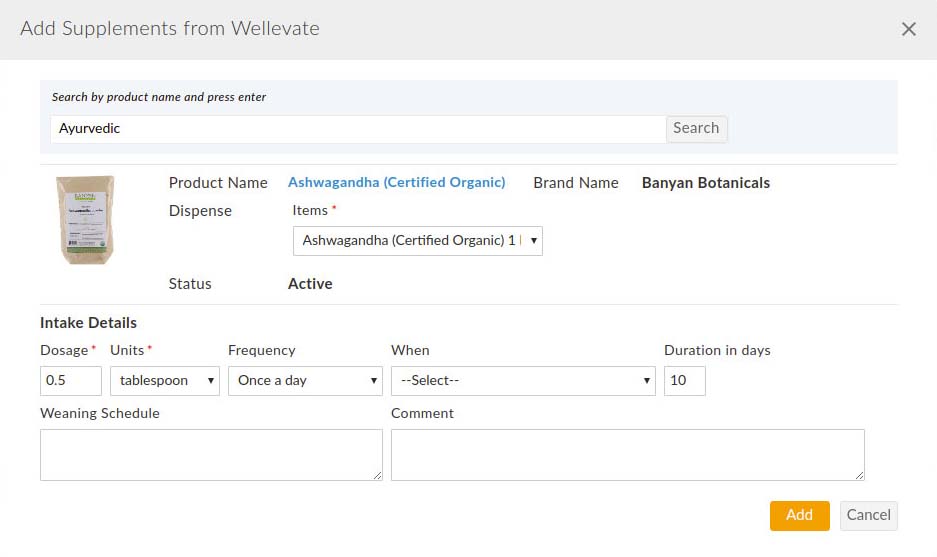
Task: Click the orange Add button
Action: (x=800, y=516)
